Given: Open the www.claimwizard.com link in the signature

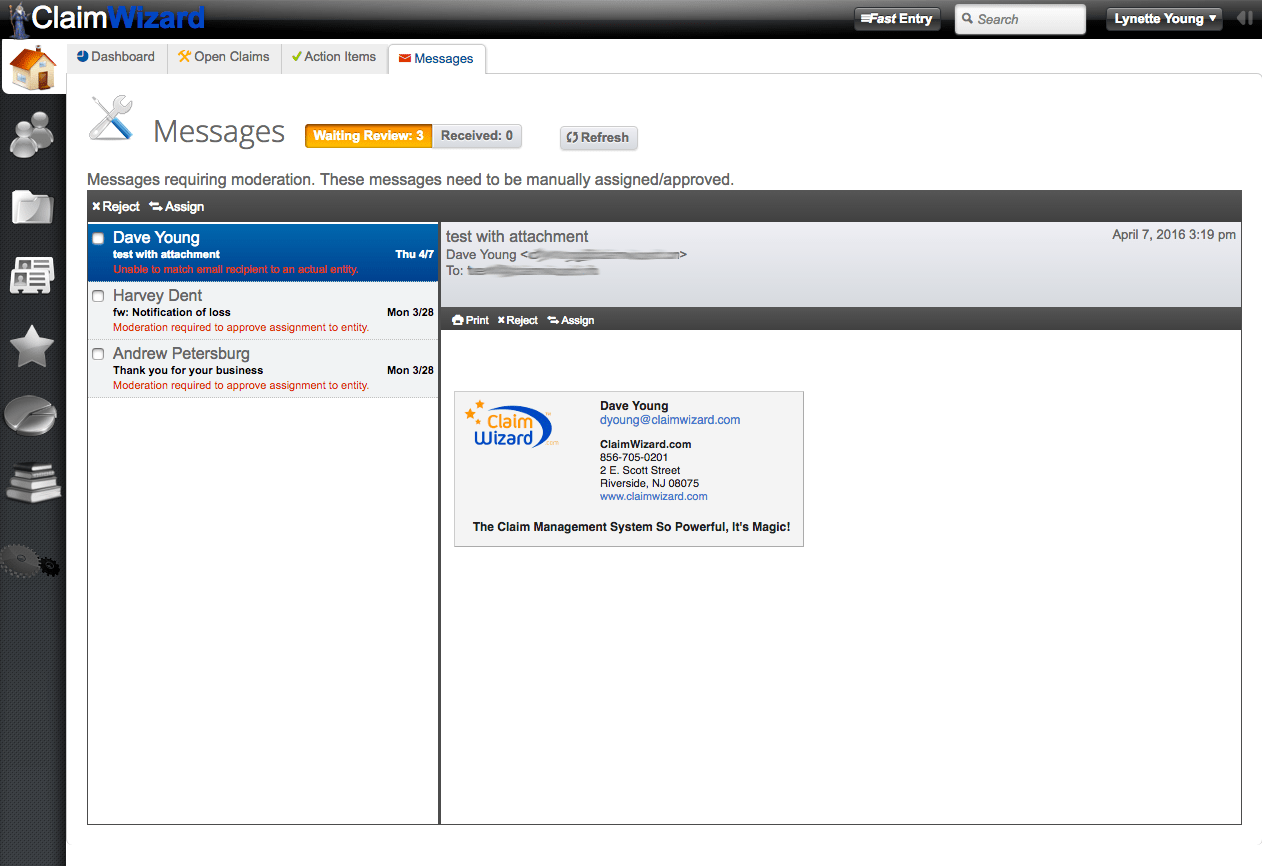Looking at the screenshot, I should coord(653,496).
